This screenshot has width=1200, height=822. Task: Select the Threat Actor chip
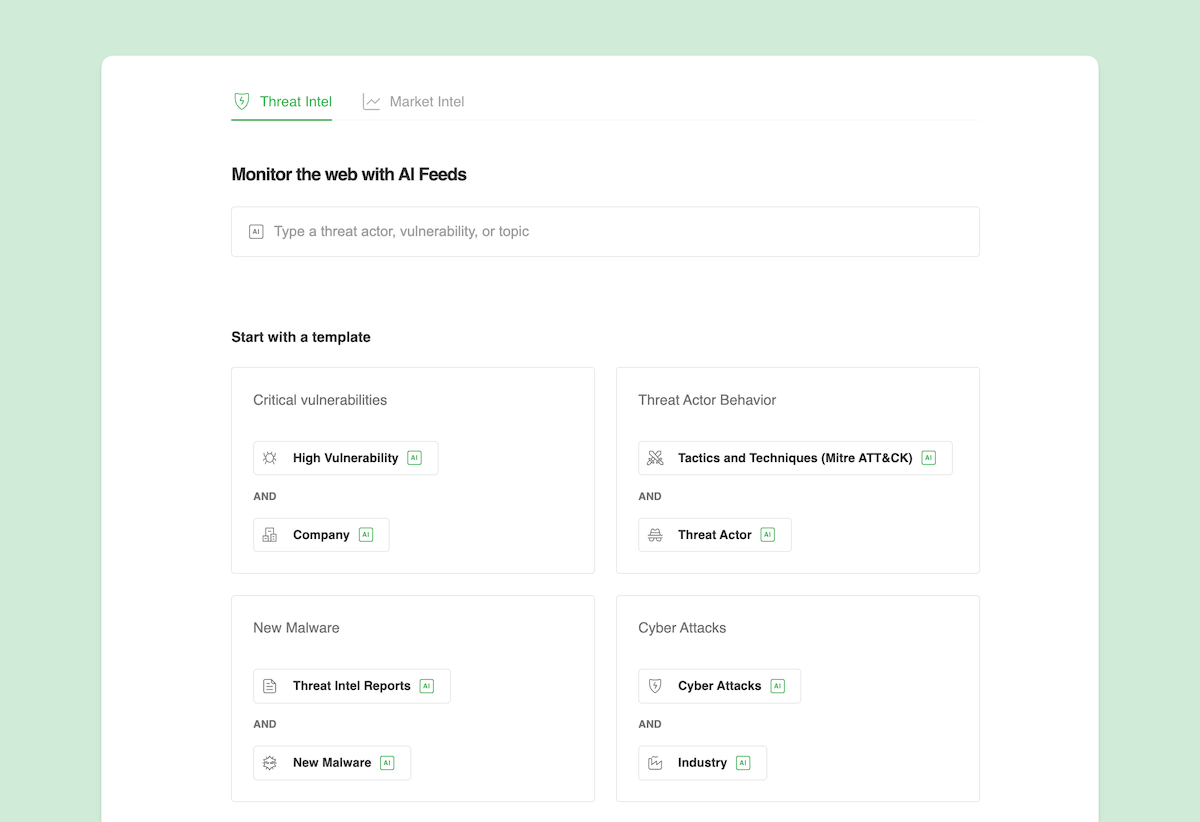(x=715, y=535)
